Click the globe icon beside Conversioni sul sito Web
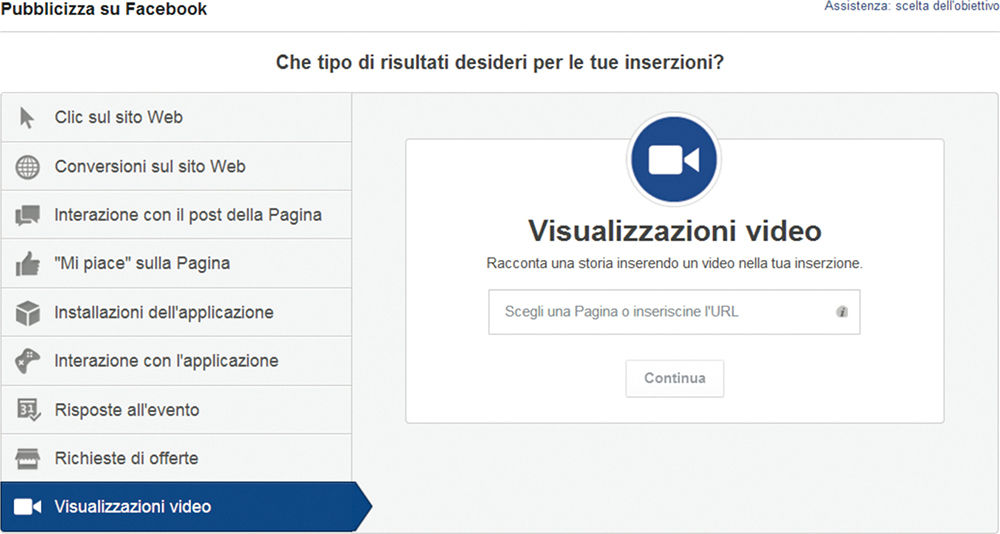This screenshot has height=534, width=1000. click(x=27, y=167)
